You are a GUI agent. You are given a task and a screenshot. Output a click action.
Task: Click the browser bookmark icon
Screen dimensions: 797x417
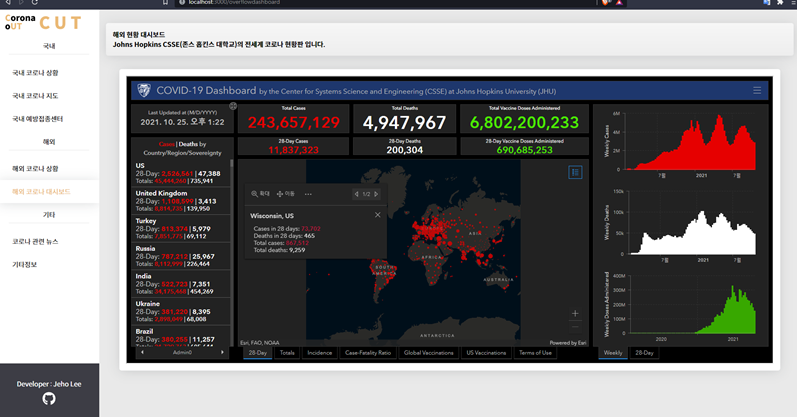click(x=165, y=3)
